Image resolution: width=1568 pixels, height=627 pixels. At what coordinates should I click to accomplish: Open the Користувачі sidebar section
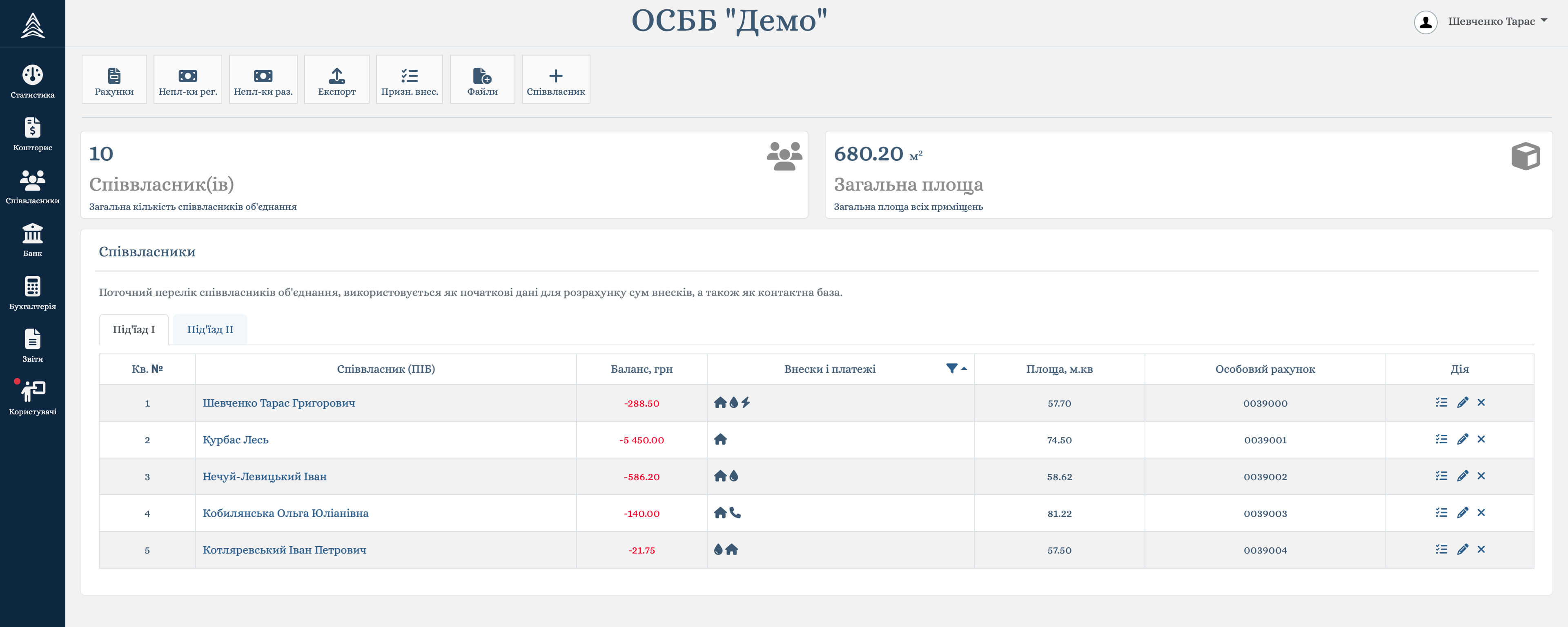tap(32, 398)
